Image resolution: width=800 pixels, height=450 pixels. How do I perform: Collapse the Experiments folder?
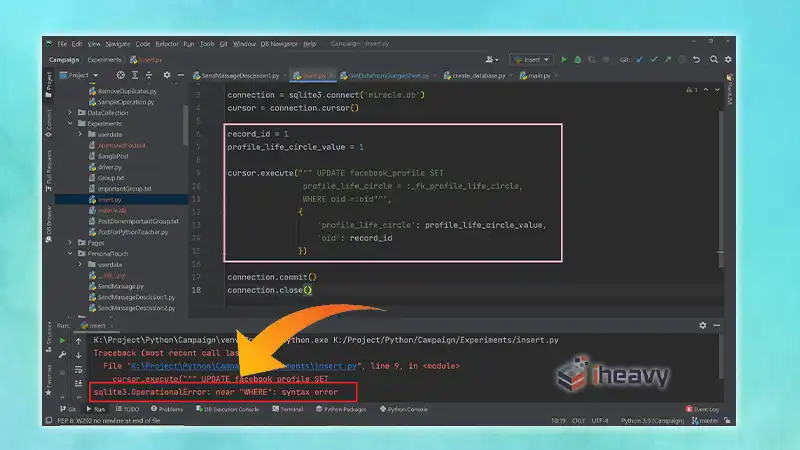point(70,123)
